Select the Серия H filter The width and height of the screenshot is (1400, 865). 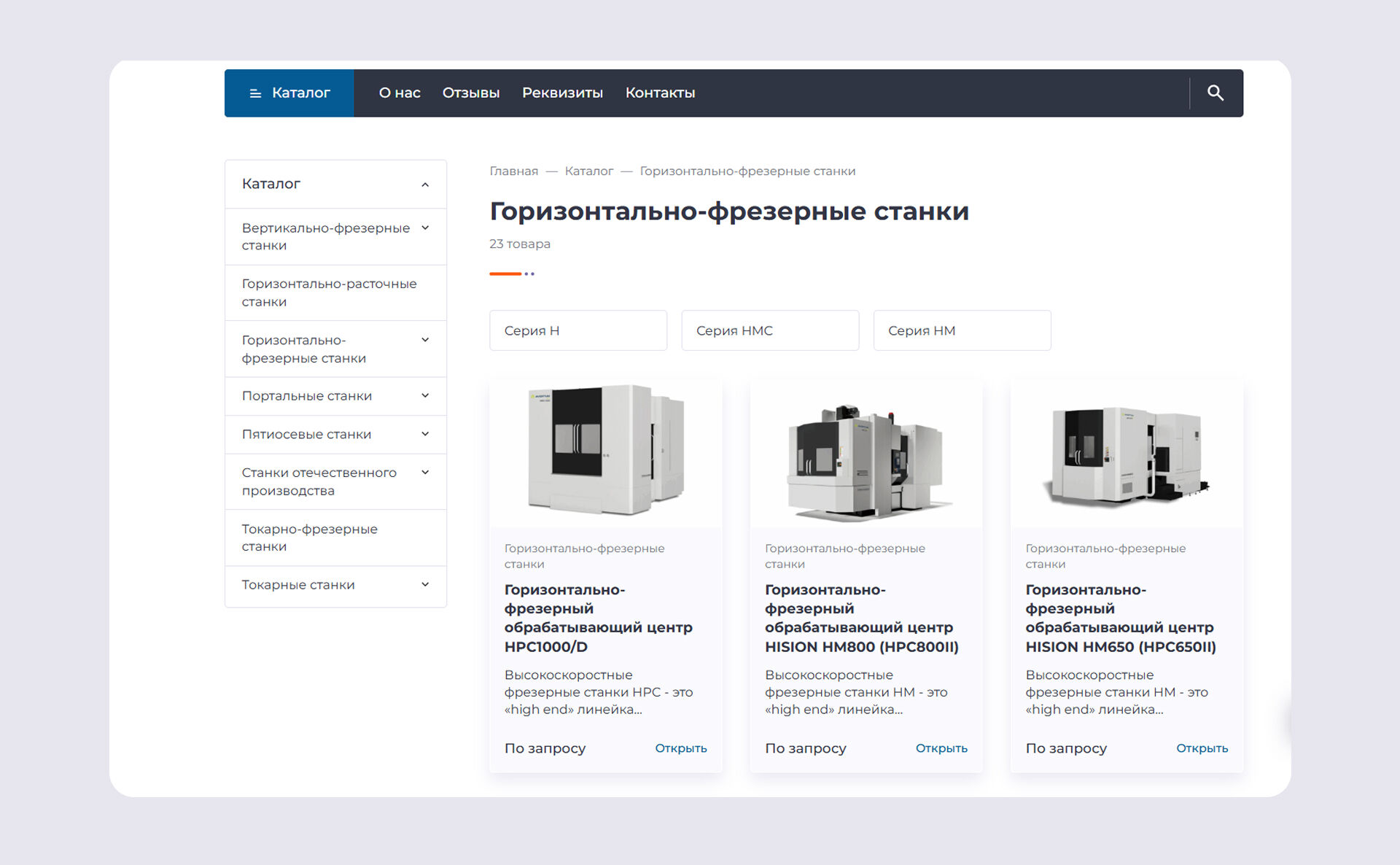[577, 330]
